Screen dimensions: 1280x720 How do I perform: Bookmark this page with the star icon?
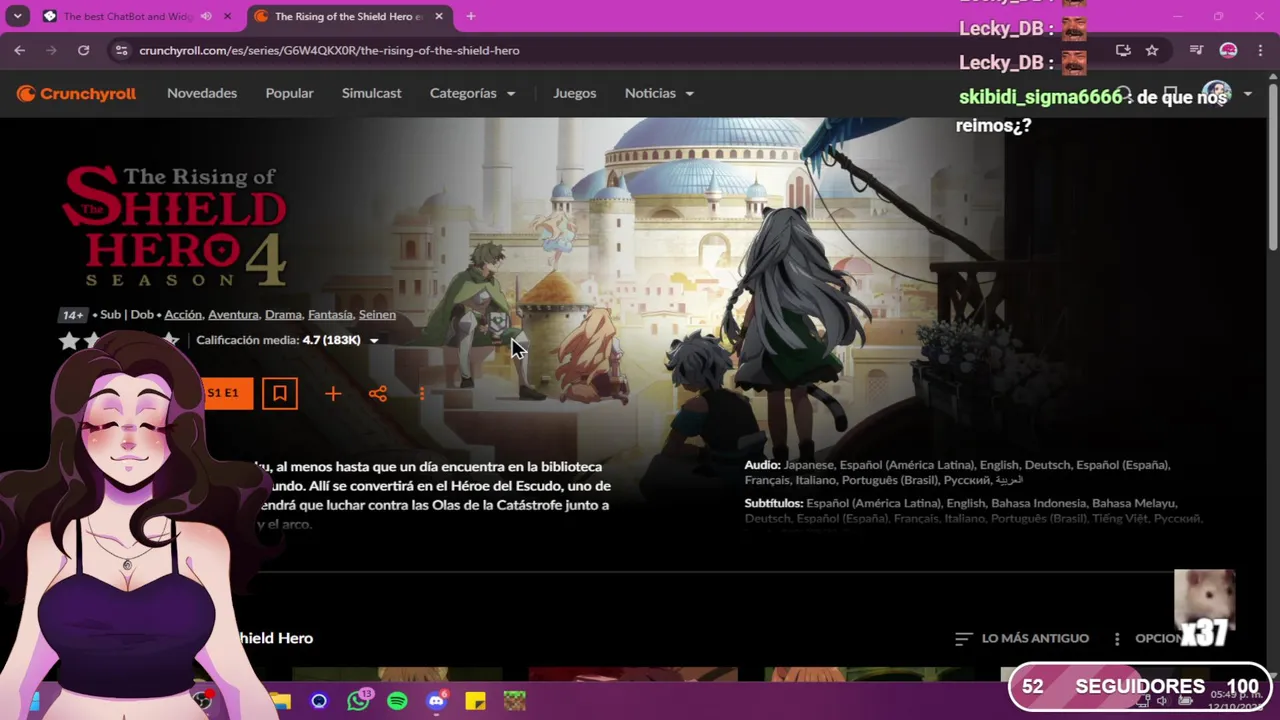point(1152,50)
